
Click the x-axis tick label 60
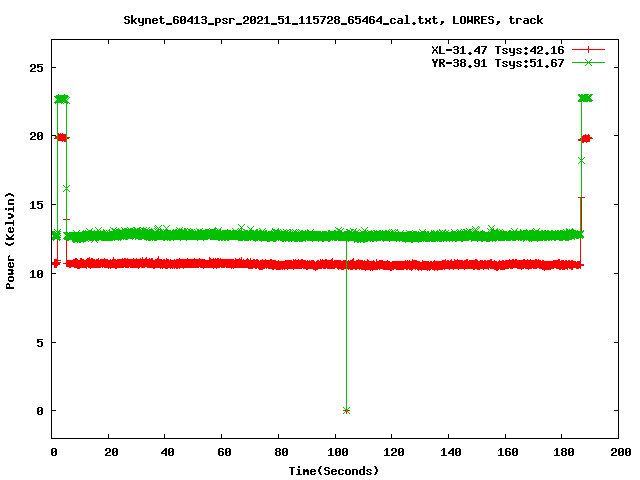[224, 452]
